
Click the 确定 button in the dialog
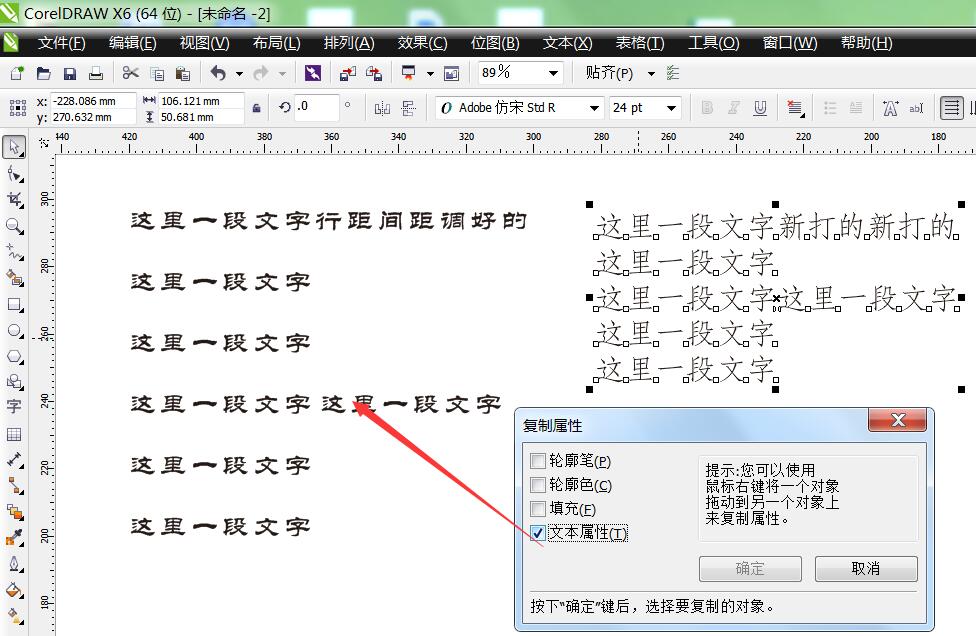[x=750, y=568]
